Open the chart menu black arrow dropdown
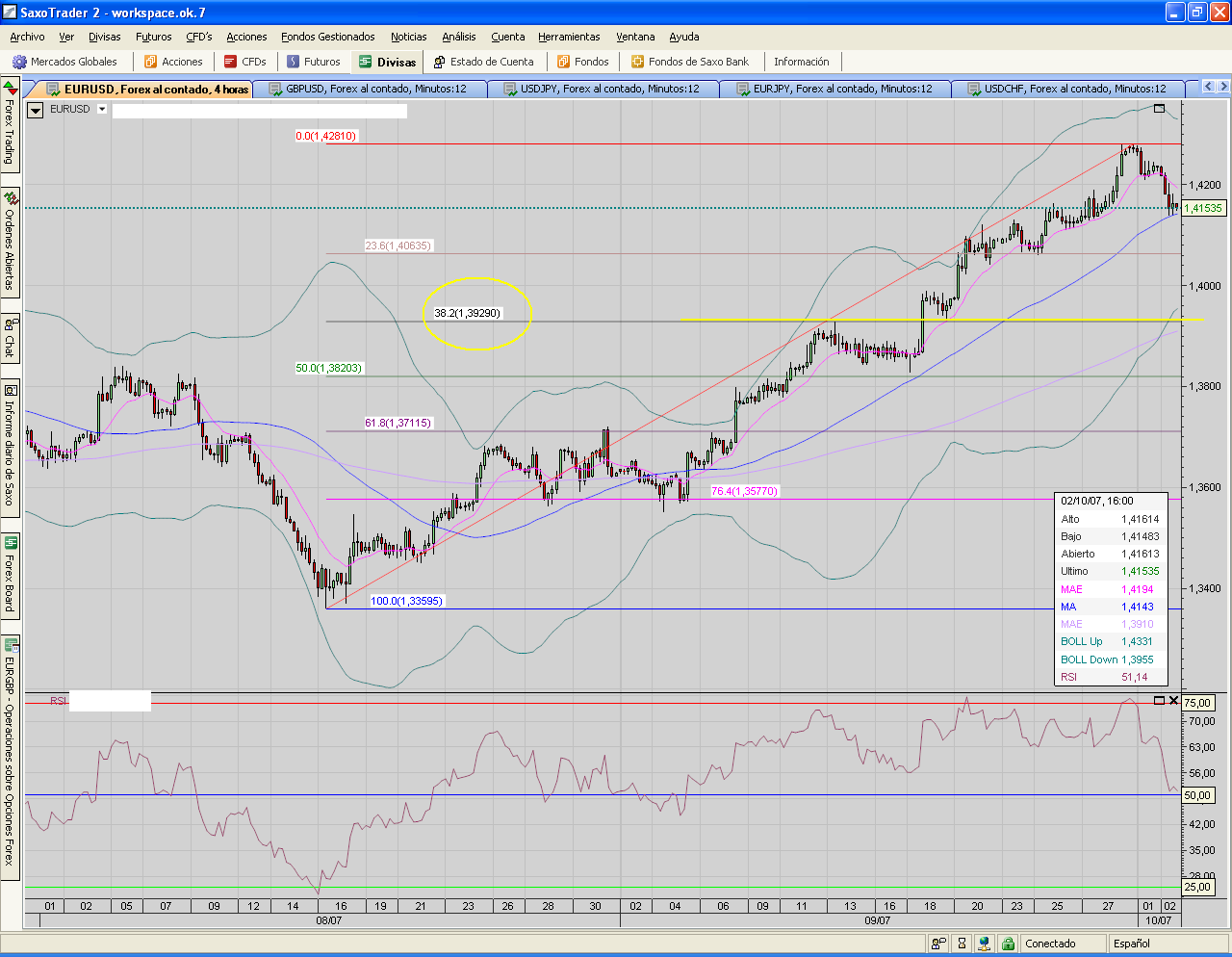 [36, 110]
